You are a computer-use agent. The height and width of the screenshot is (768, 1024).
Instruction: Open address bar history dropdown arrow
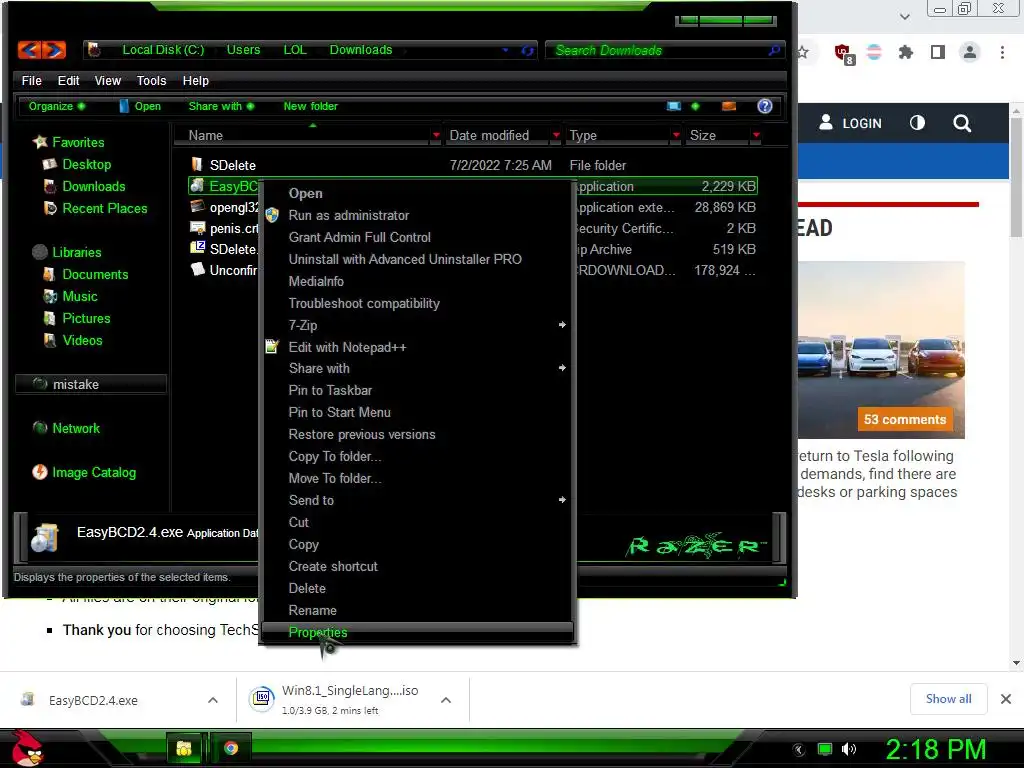505,50
